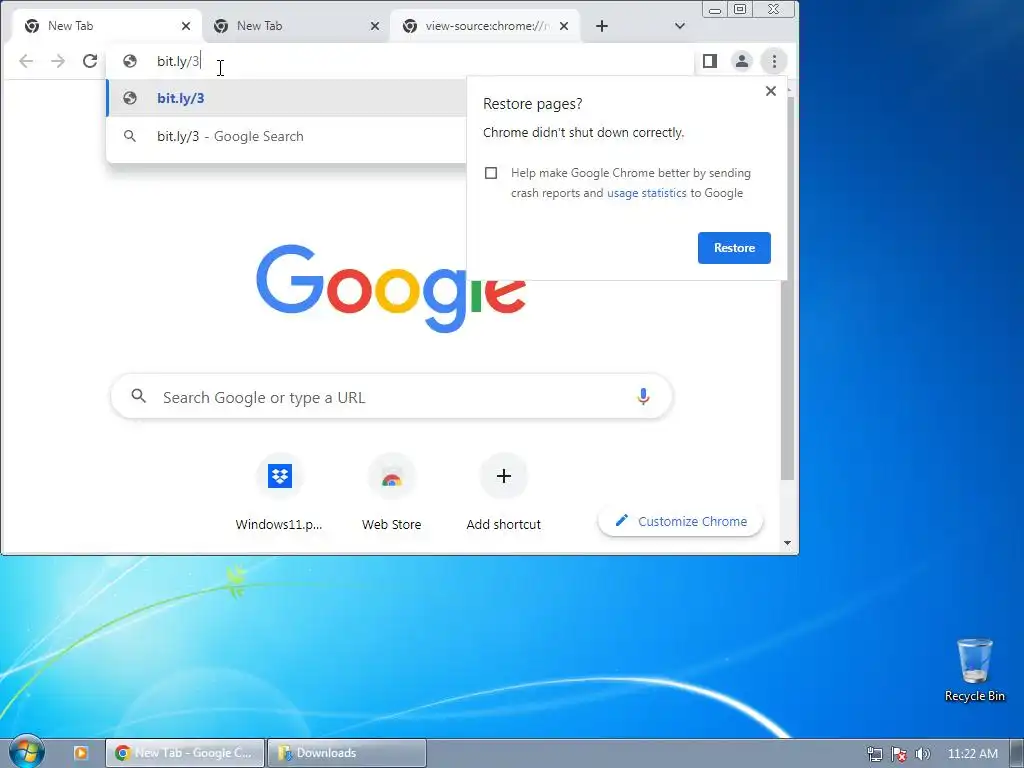Open the Recycle Bin desktop icon
The image size is (1024, 768).
974,670
